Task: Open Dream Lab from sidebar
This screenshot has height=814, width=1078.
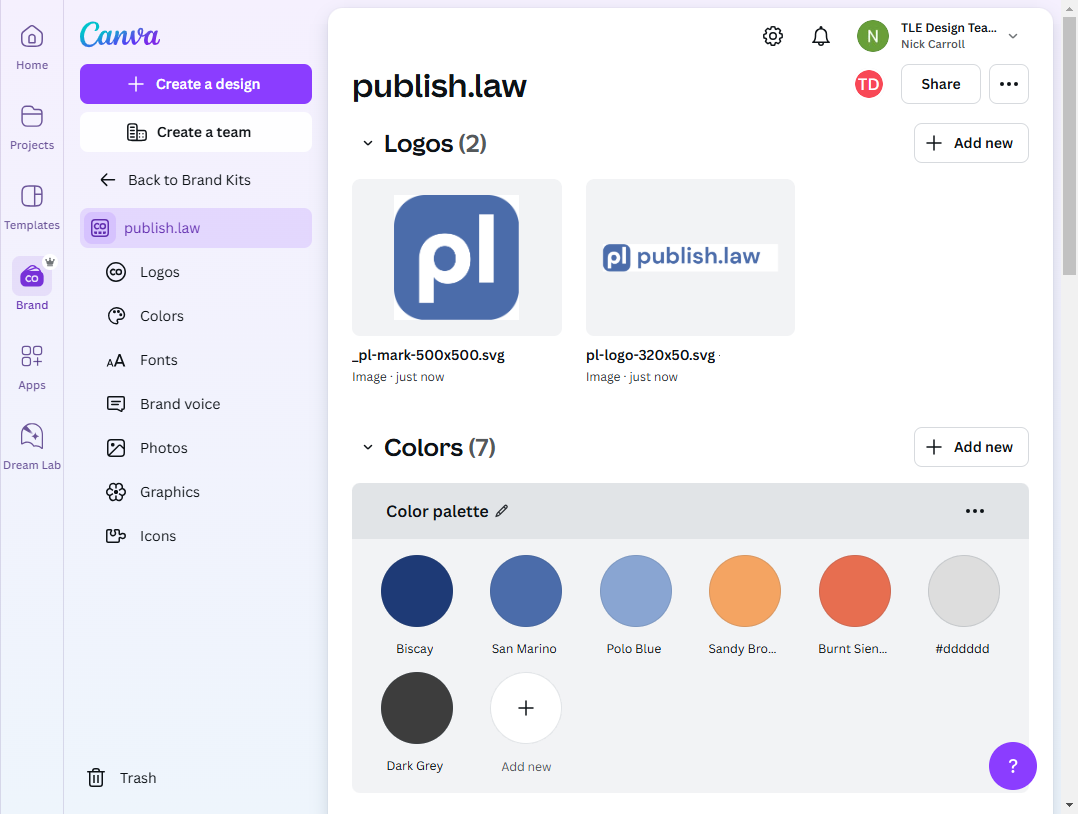Action: click(x=32, y=447)
